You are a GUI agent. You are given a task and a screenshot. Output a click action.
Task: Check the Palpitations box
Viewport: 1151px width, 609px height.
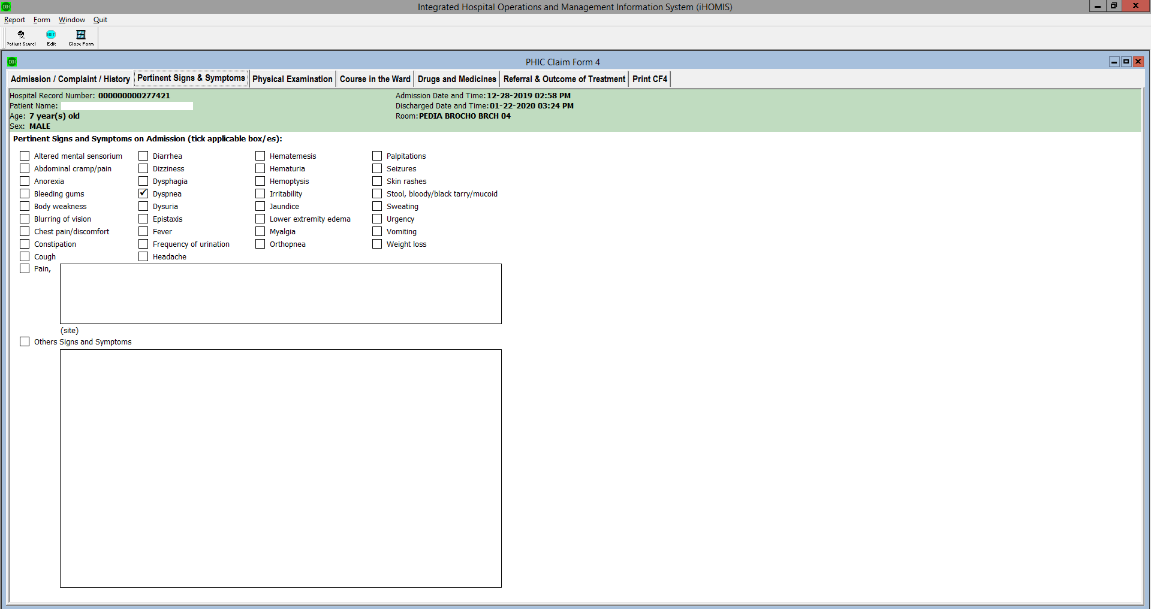377,156
